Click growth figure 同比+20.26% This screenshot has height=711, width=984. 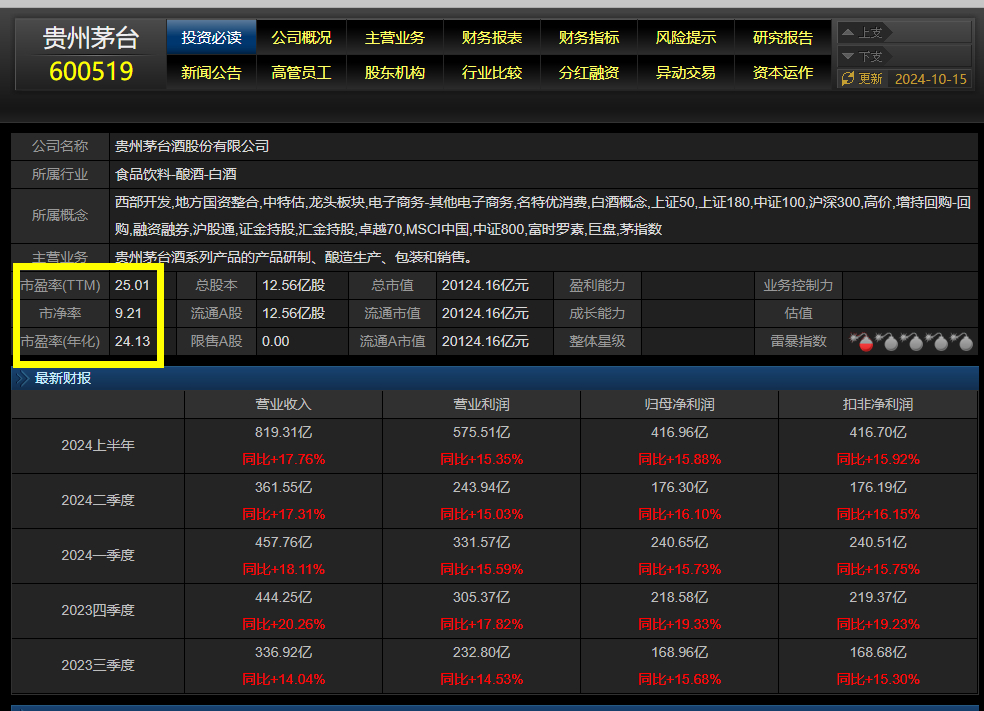284,624
